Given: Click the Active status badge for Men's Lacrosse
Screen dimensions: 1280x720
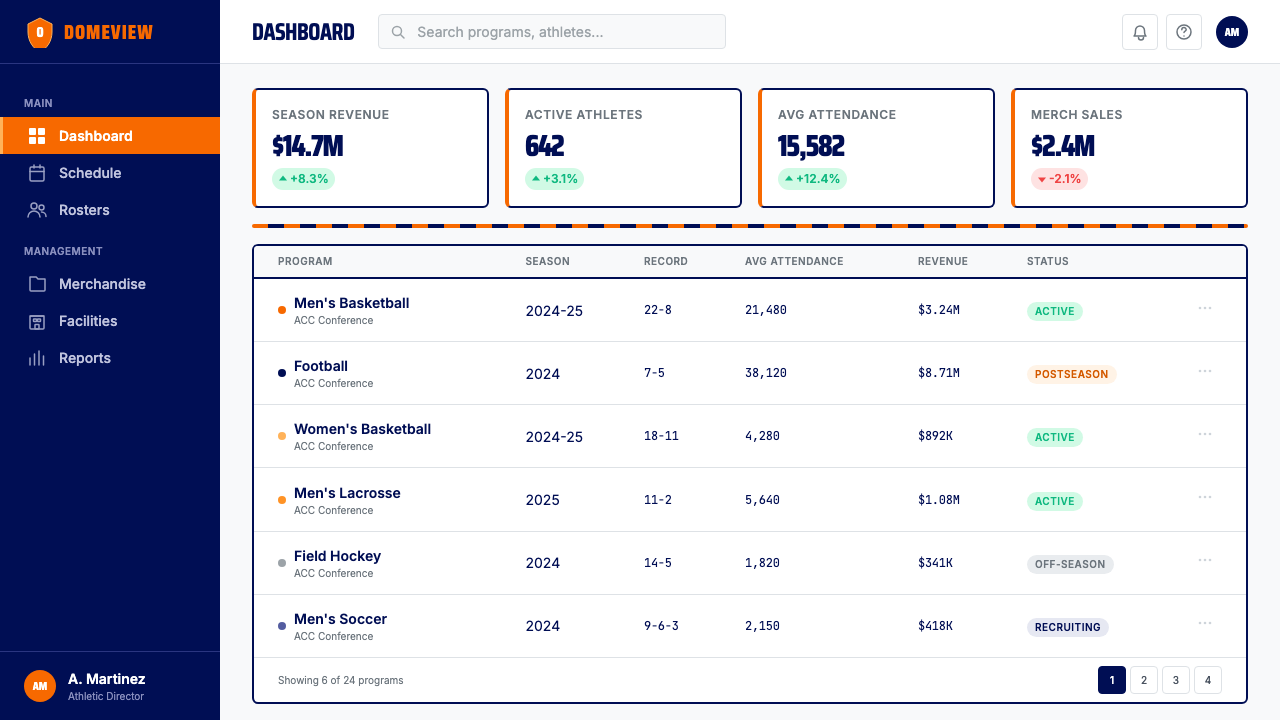Looking at the screenshot, I should [x=1054, y=501].
